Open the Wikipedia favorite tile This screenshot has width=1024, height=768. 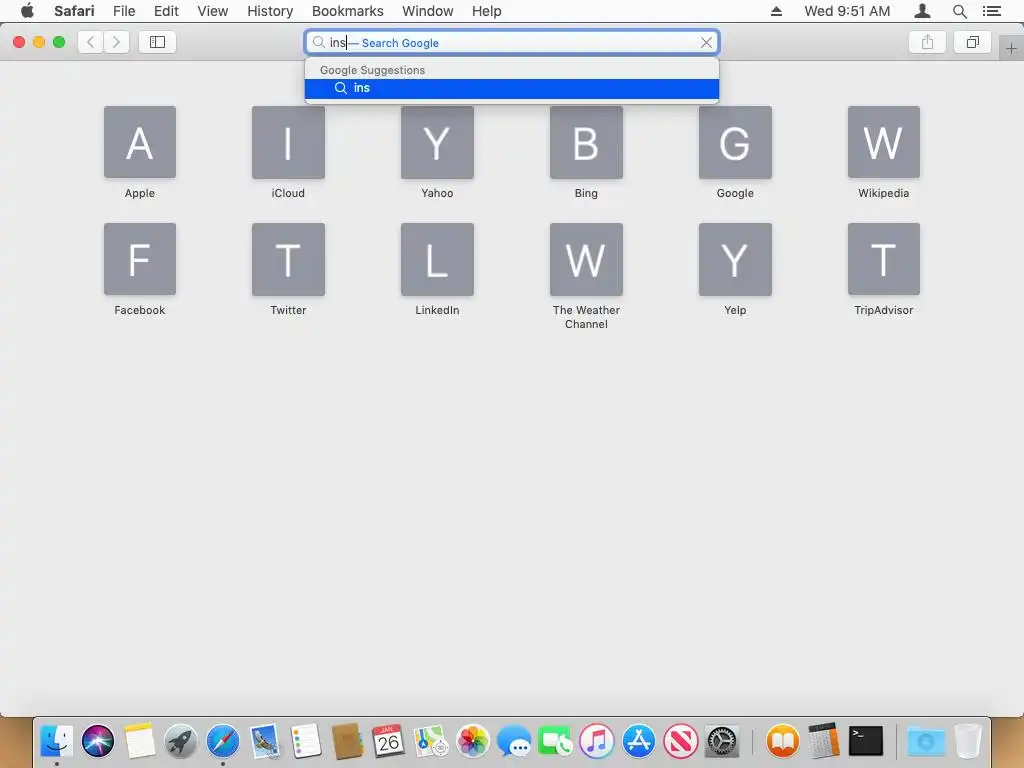pos(884,142)
